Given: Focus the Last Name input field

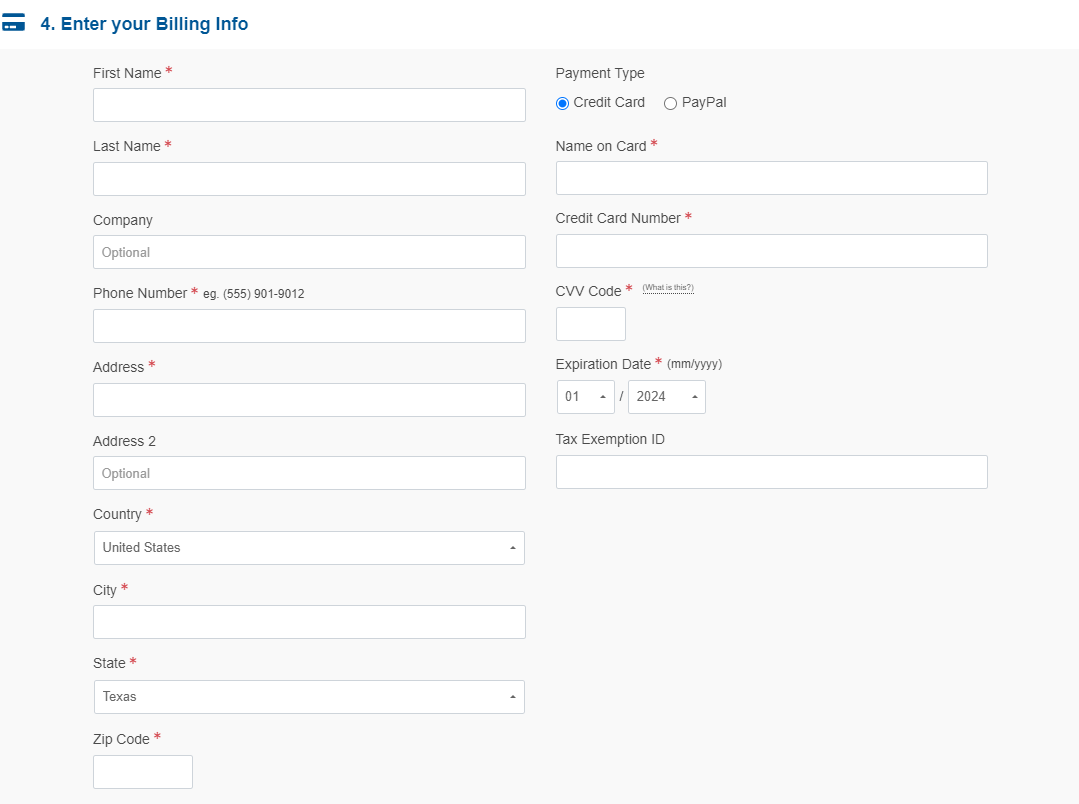Looking at the screenshot, I should pyautogui.click(x=309, y=179).
